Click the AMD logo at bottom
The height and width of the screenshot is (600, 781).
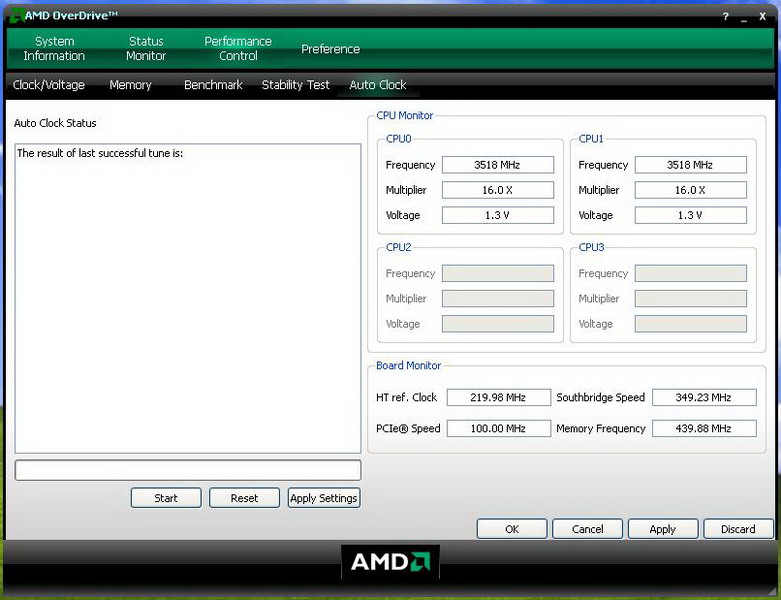coord(390,562)
